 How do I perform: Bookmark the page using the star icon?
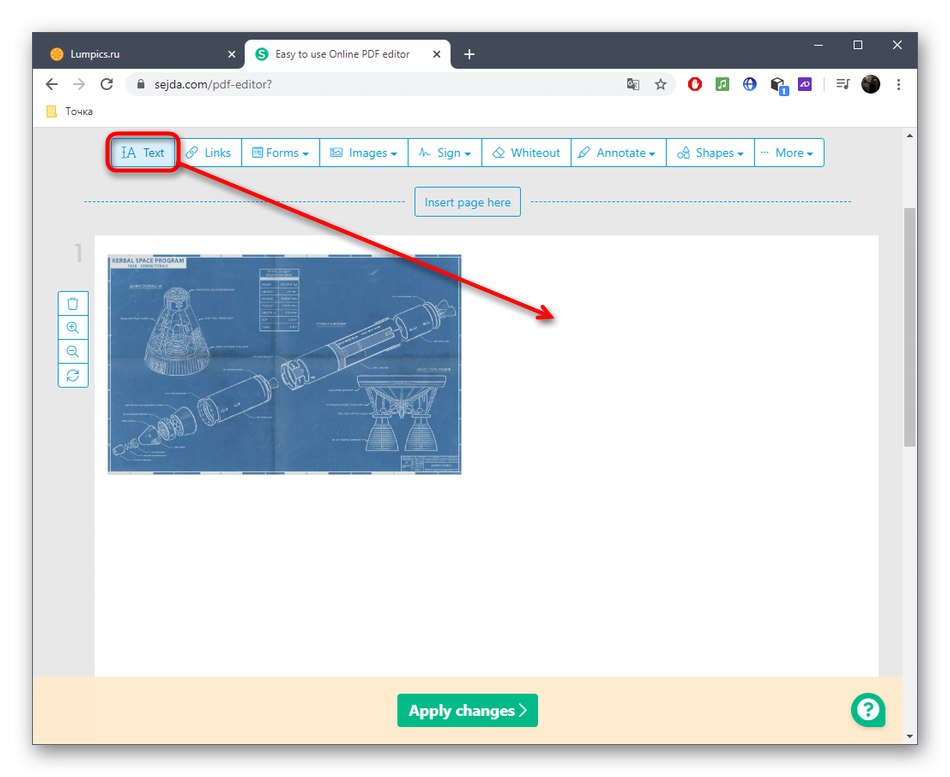click(x=661, y=84)
